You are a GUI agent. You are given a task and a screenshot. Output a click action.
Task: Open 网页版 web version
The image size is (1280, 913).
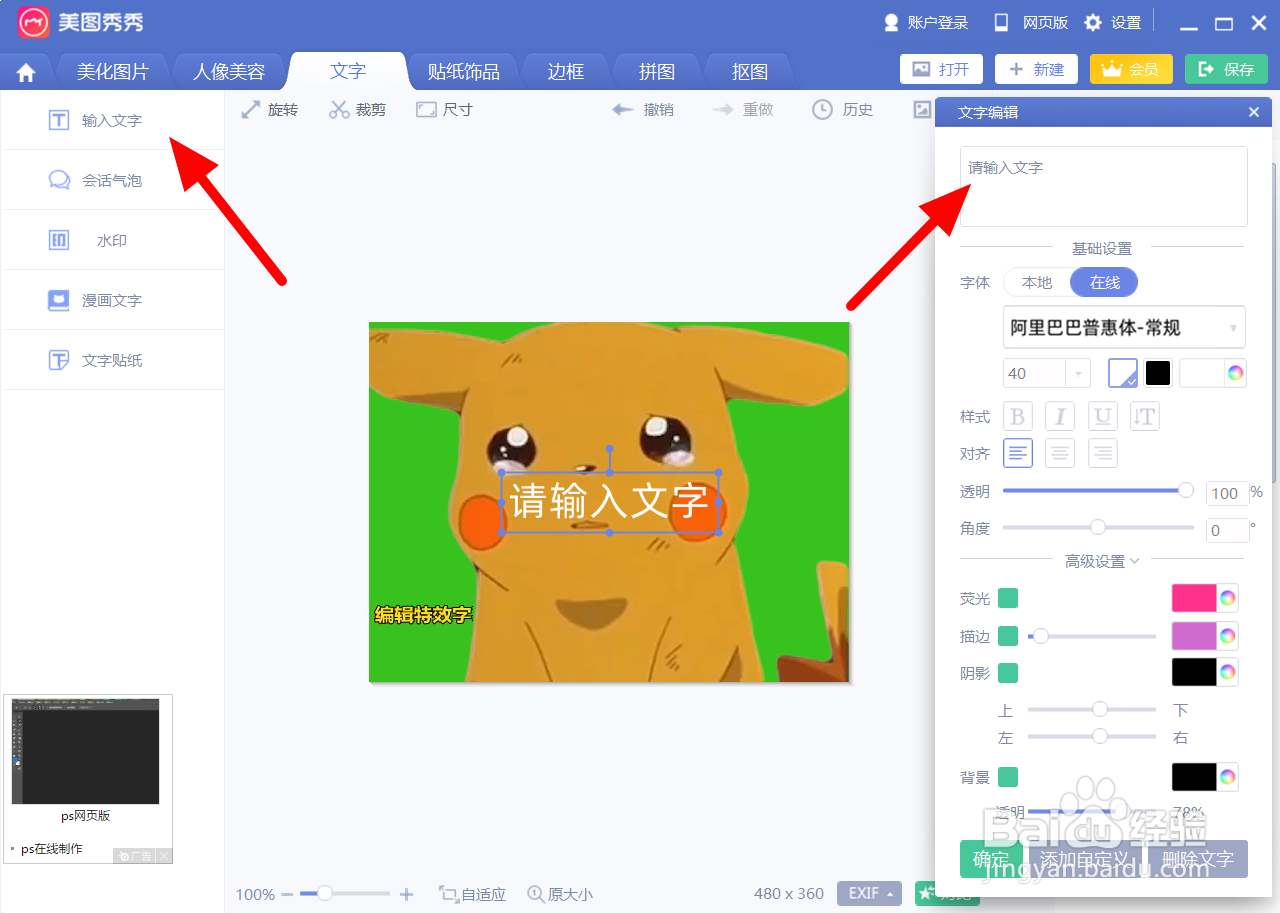click(1031, 22)
